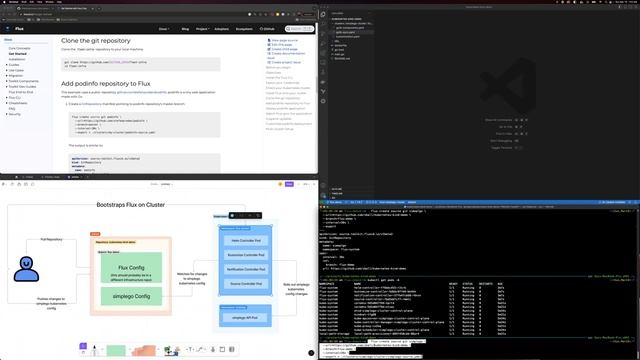Click the 'Bootstraps Flux on Cluster' title text
Screen dimensions: 640x360
131,205
